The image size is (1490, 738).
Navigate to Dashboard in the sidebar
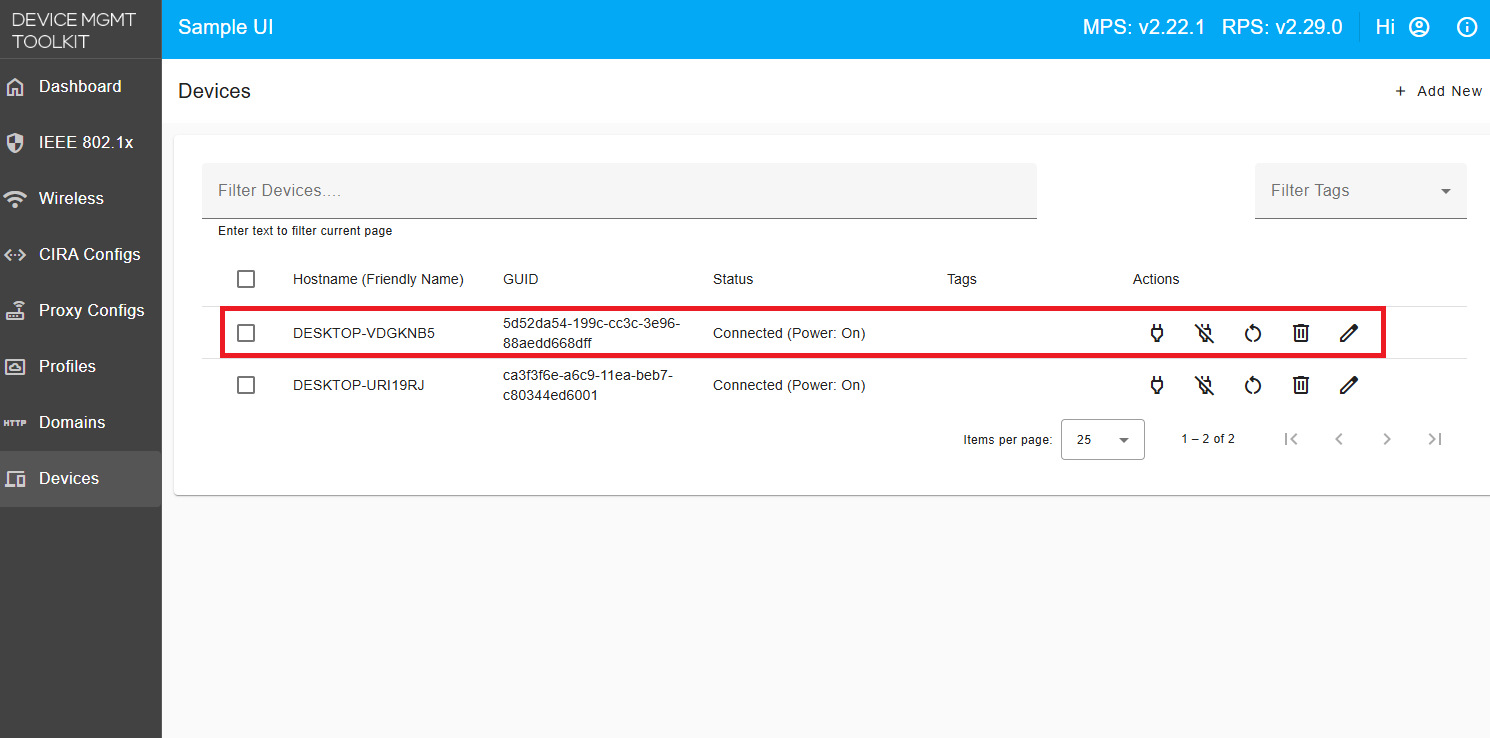[80, 86]
